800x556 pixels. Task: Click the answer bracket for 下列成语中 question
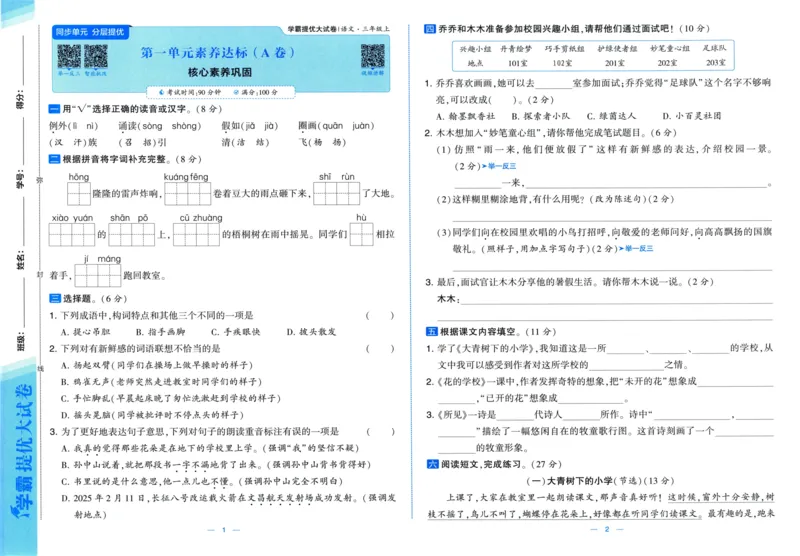pos(380,315)
